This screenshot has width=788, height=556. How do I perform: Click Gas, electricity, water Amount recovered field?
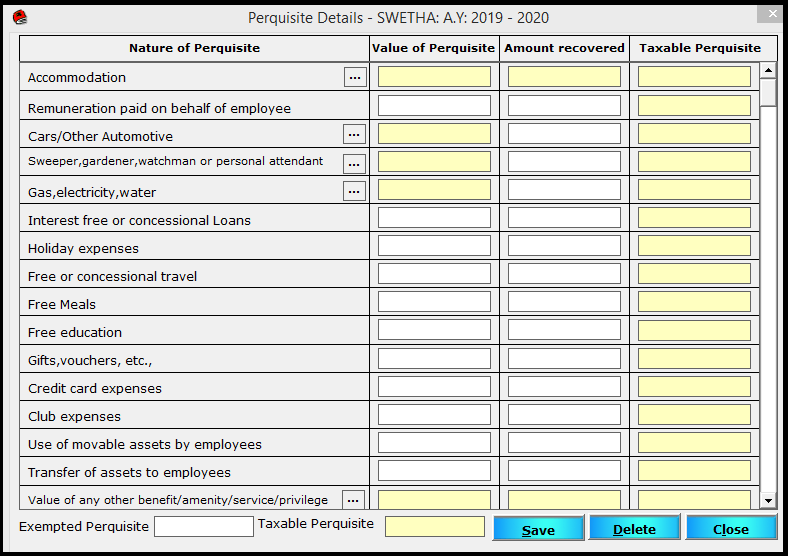point(564,190)
